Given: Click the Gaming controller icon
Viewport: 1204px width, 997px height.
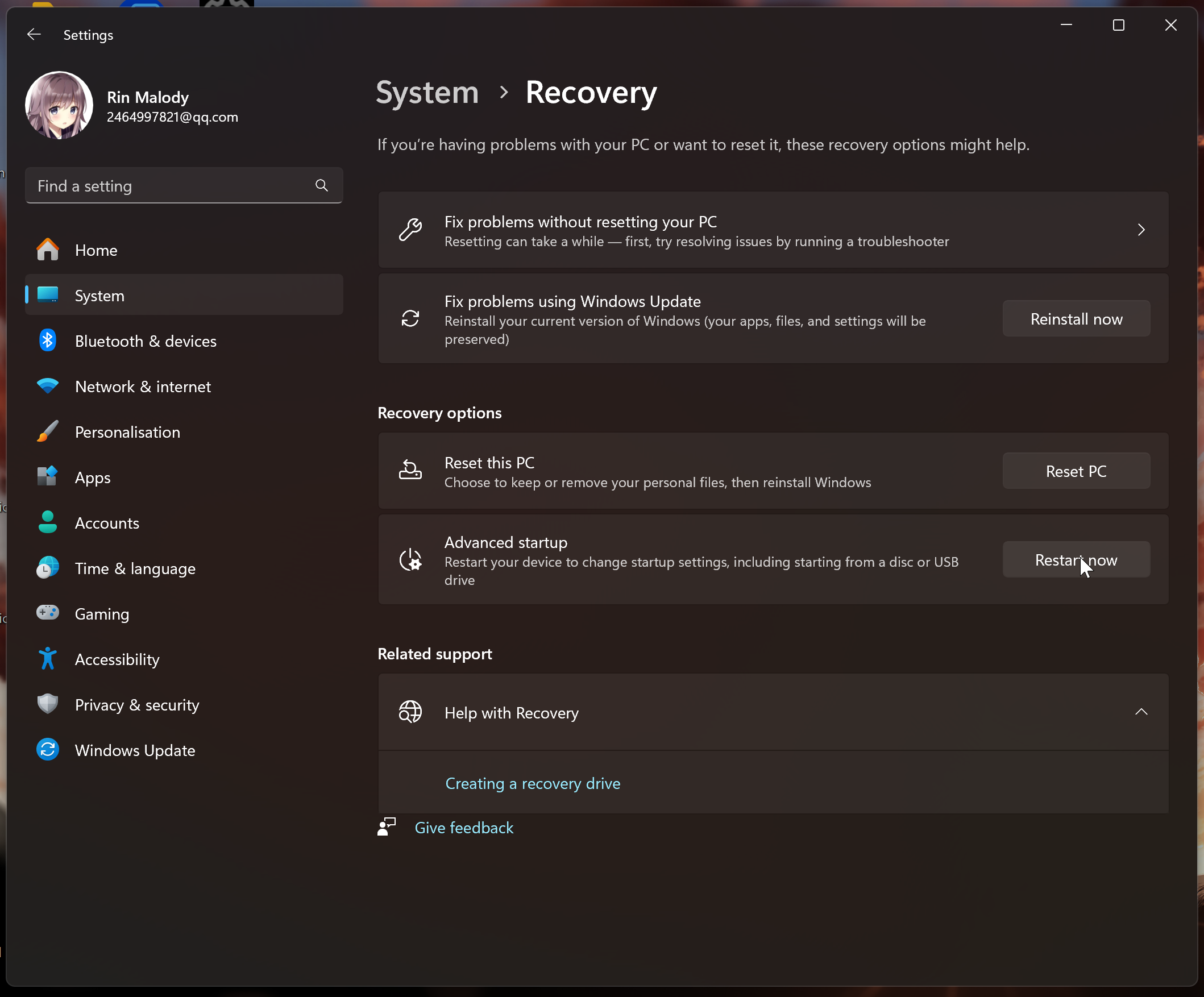Looking at the screenshot, I should pyautogui.click(x=48, y=613).
